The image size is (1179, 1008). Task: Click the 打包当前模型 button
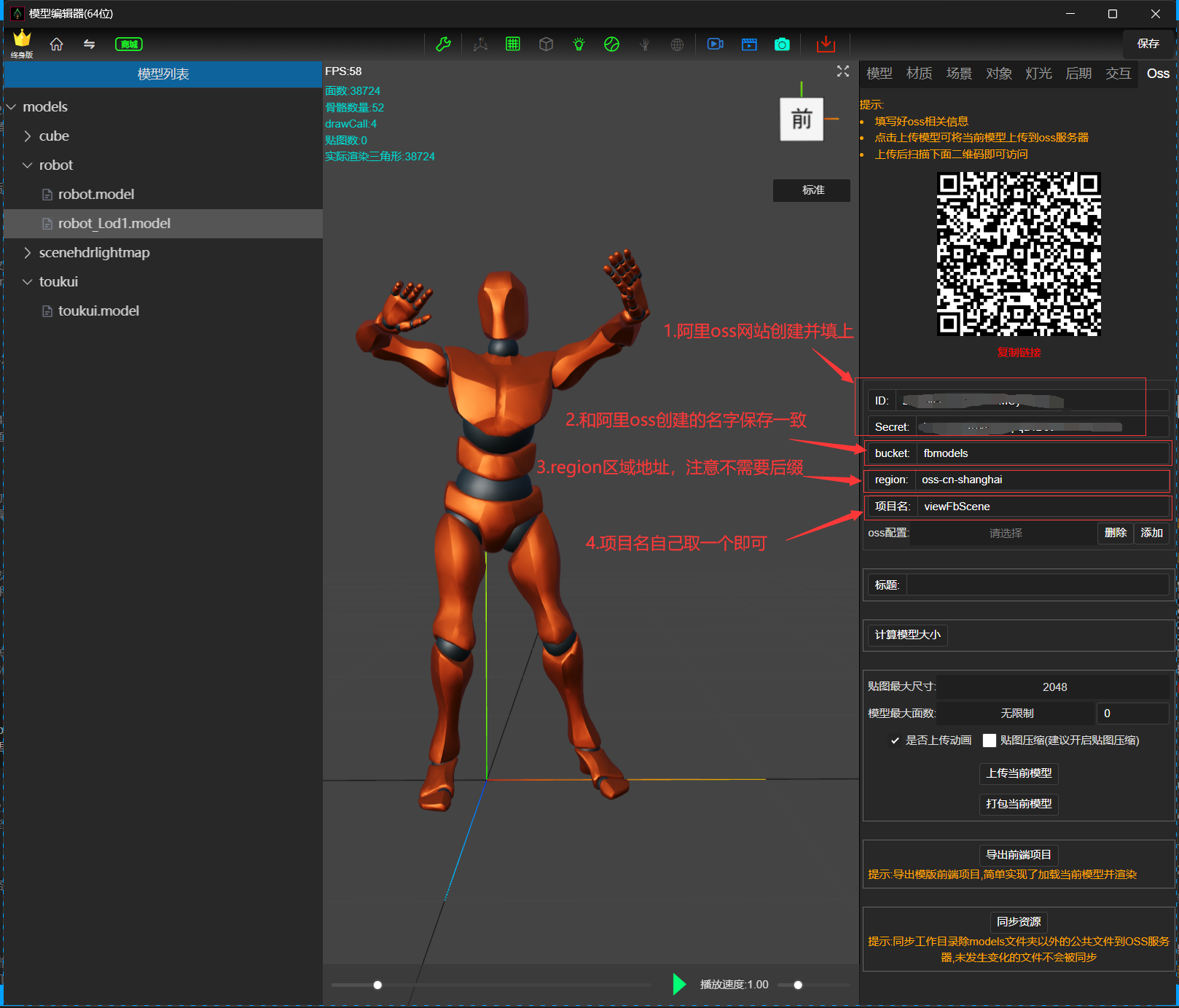pyautogui.click(x=1019, y=804)
